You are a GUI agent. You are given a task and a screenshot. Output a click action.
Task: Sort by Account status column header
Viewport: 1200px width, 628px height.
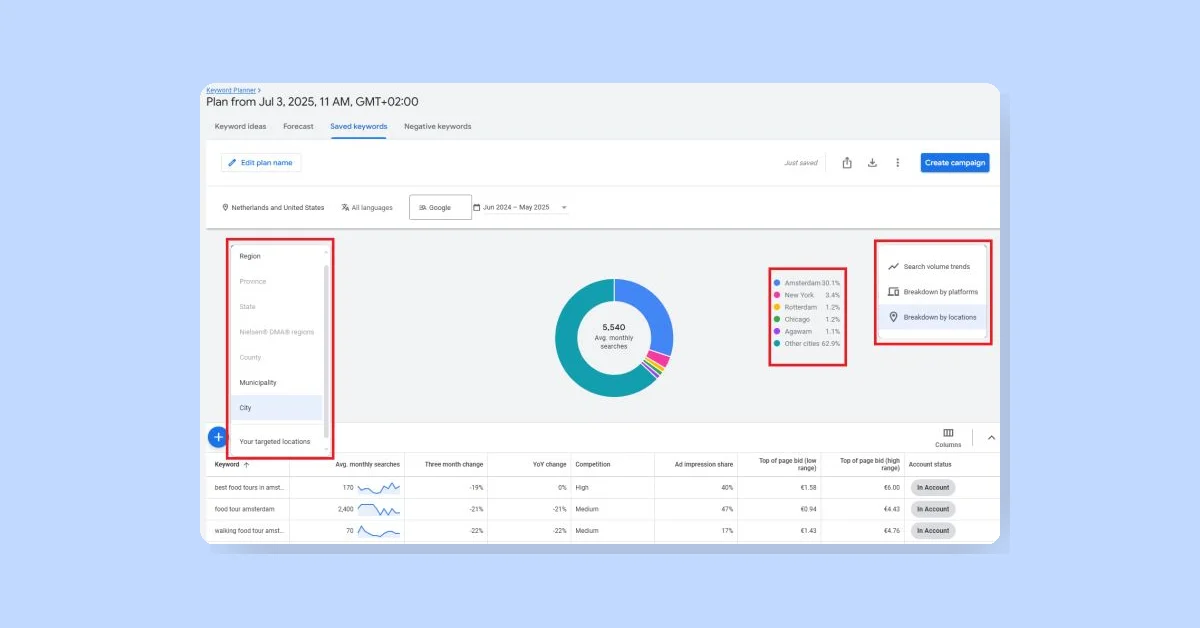click(x=930, y=465)
